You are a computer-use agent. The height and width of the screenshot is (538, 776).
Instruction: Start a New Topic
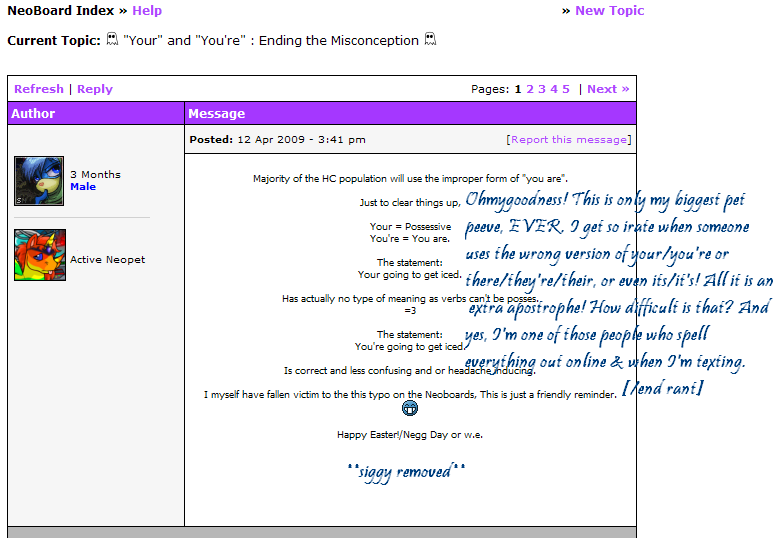point(609,10)
